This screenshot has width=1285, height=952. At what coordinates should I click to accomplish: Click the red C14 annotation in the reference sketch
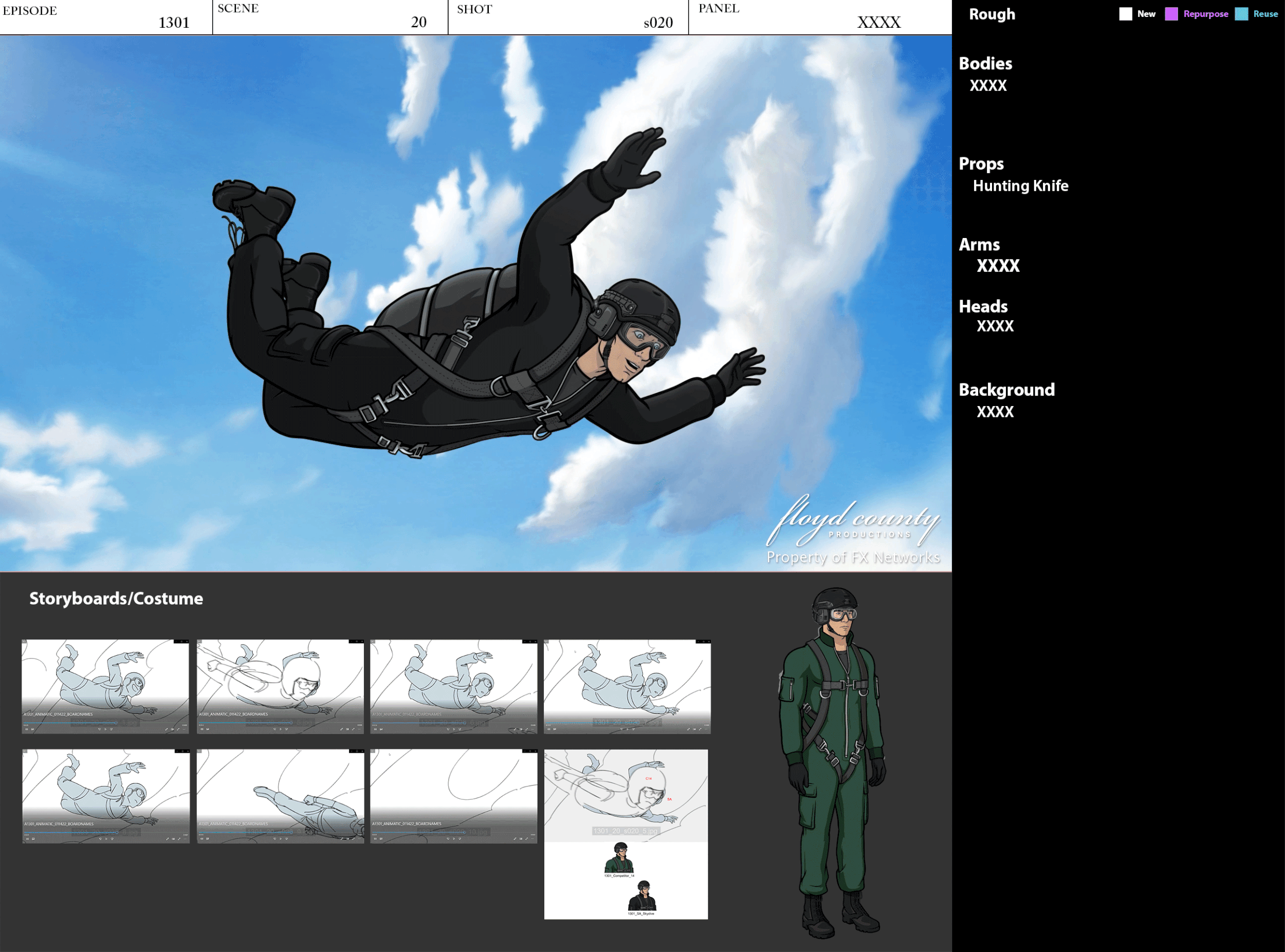648,779
